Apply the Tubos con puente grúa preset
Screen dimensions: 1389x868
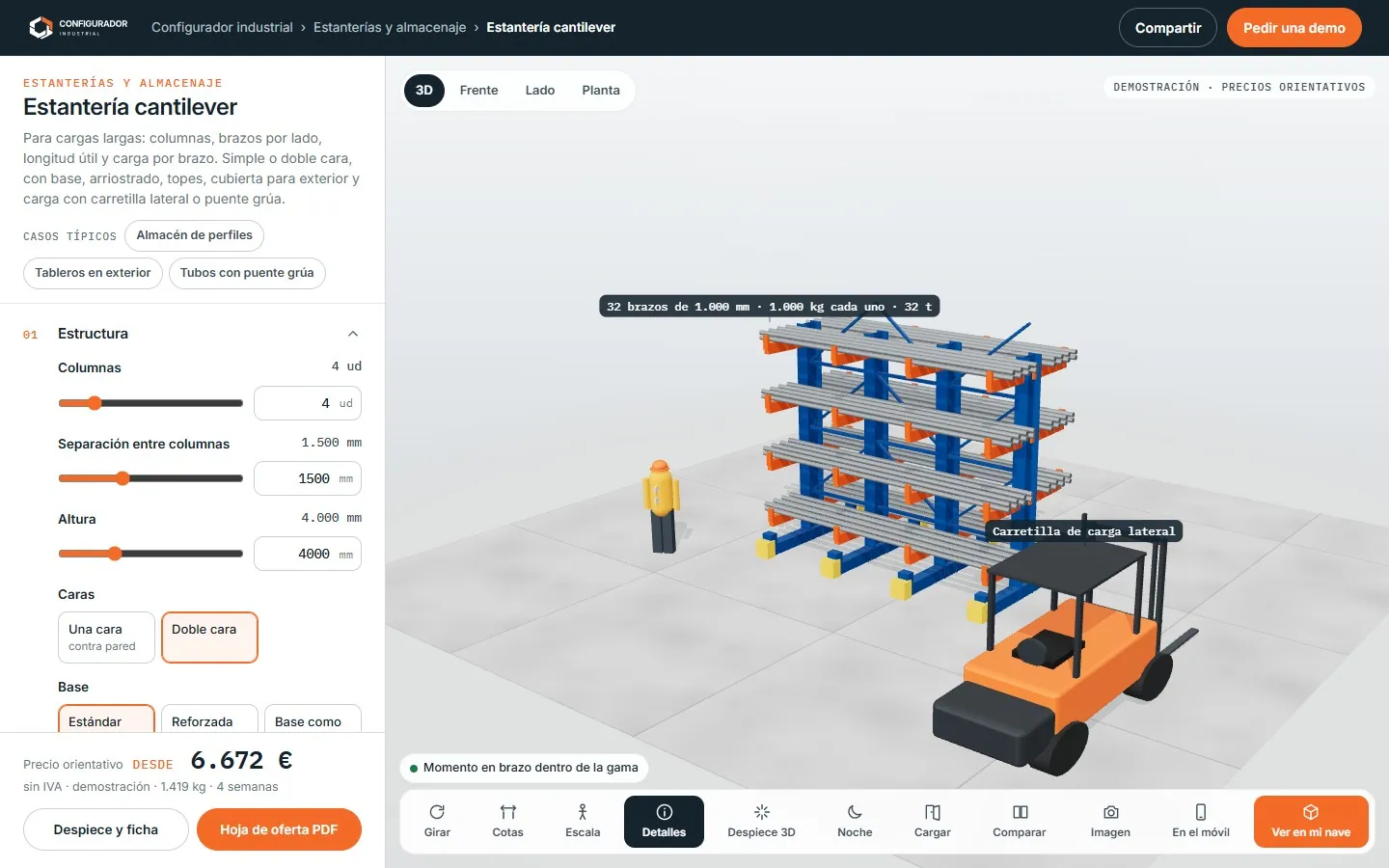(247, 273)
